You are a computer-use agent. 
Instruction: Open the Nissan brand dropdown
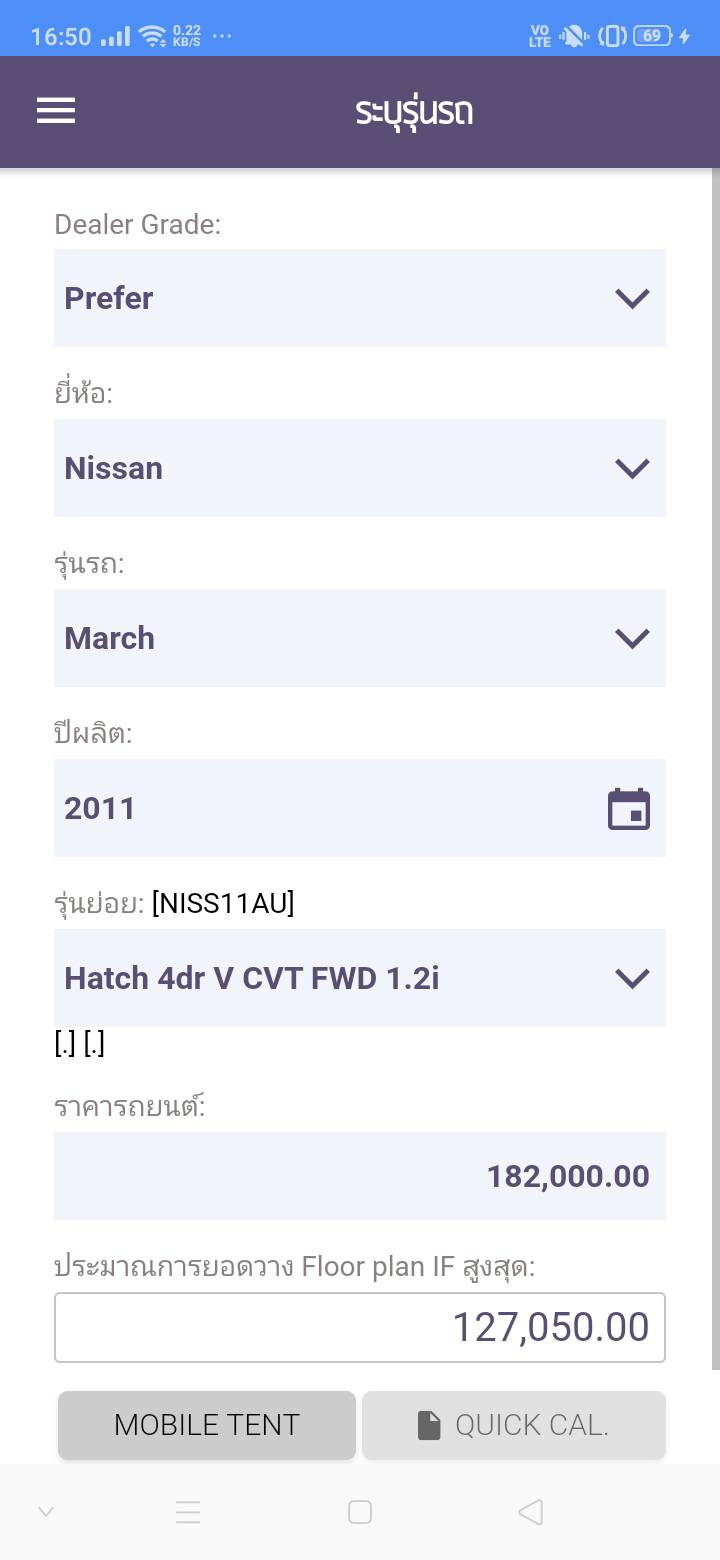pyautogui.click(x=359, y=468)
